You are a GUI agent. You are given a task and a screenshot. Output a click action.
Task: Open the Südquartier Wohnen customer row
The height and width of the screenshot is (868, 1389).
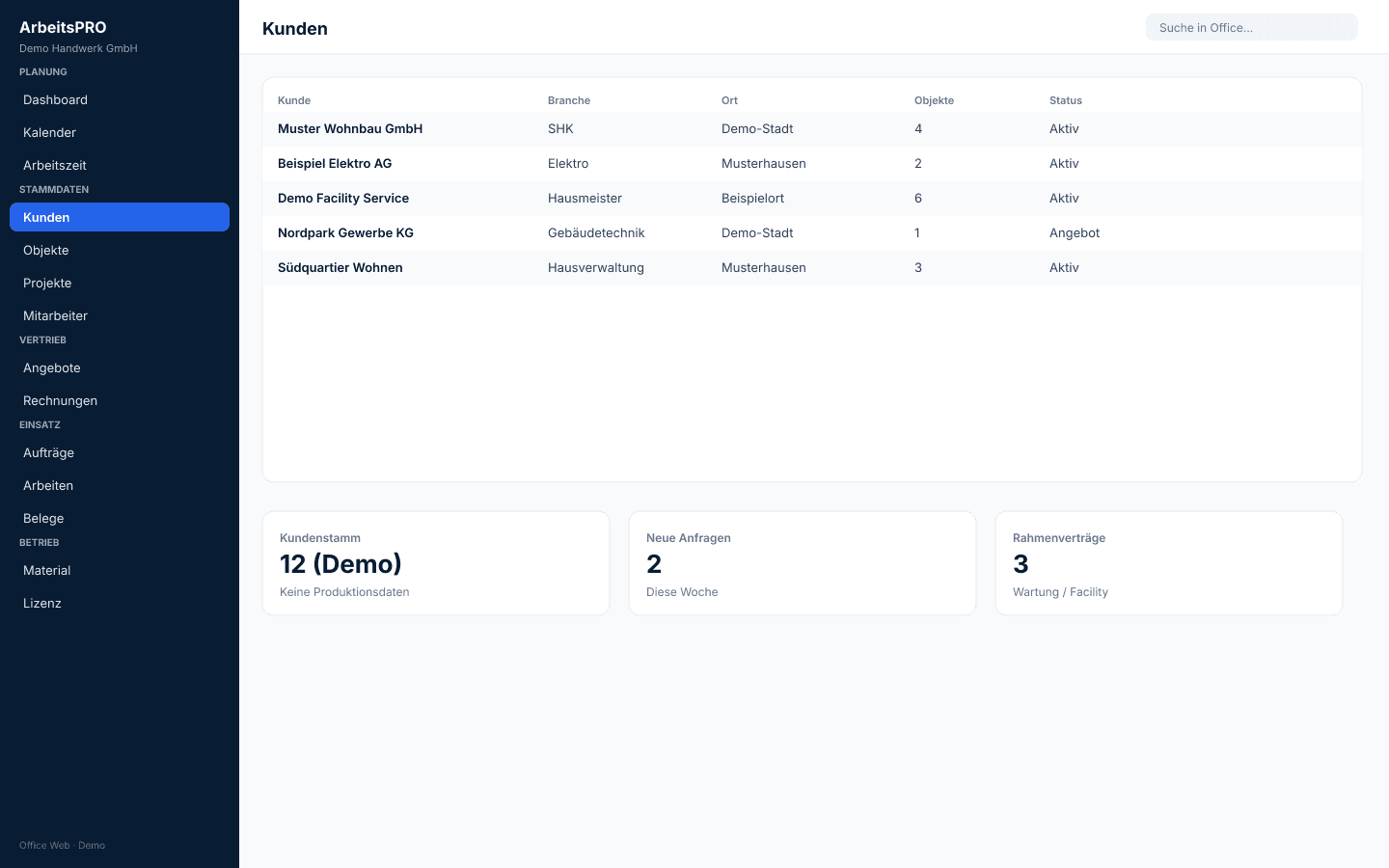click(812, 268)
